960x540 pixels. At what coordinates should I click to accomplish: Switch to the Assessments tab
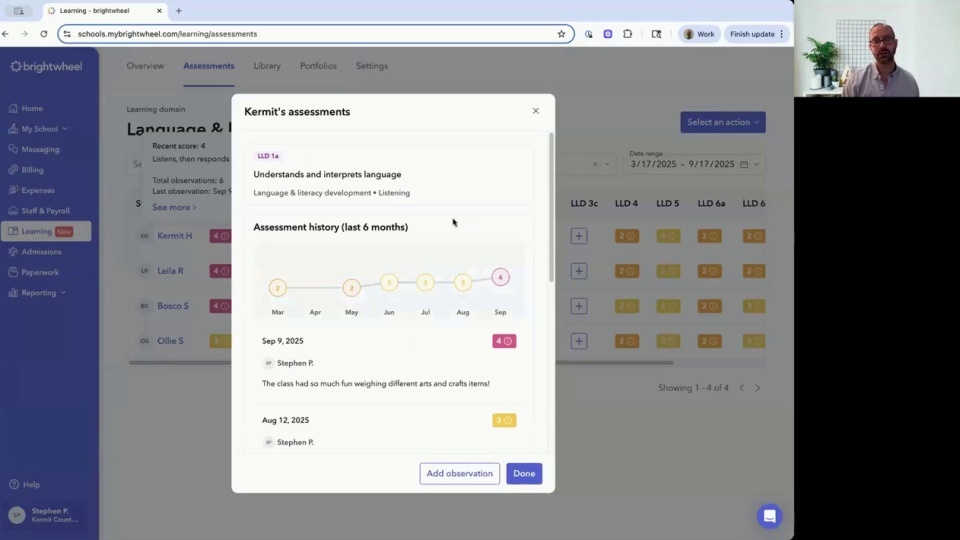(209, 66)
